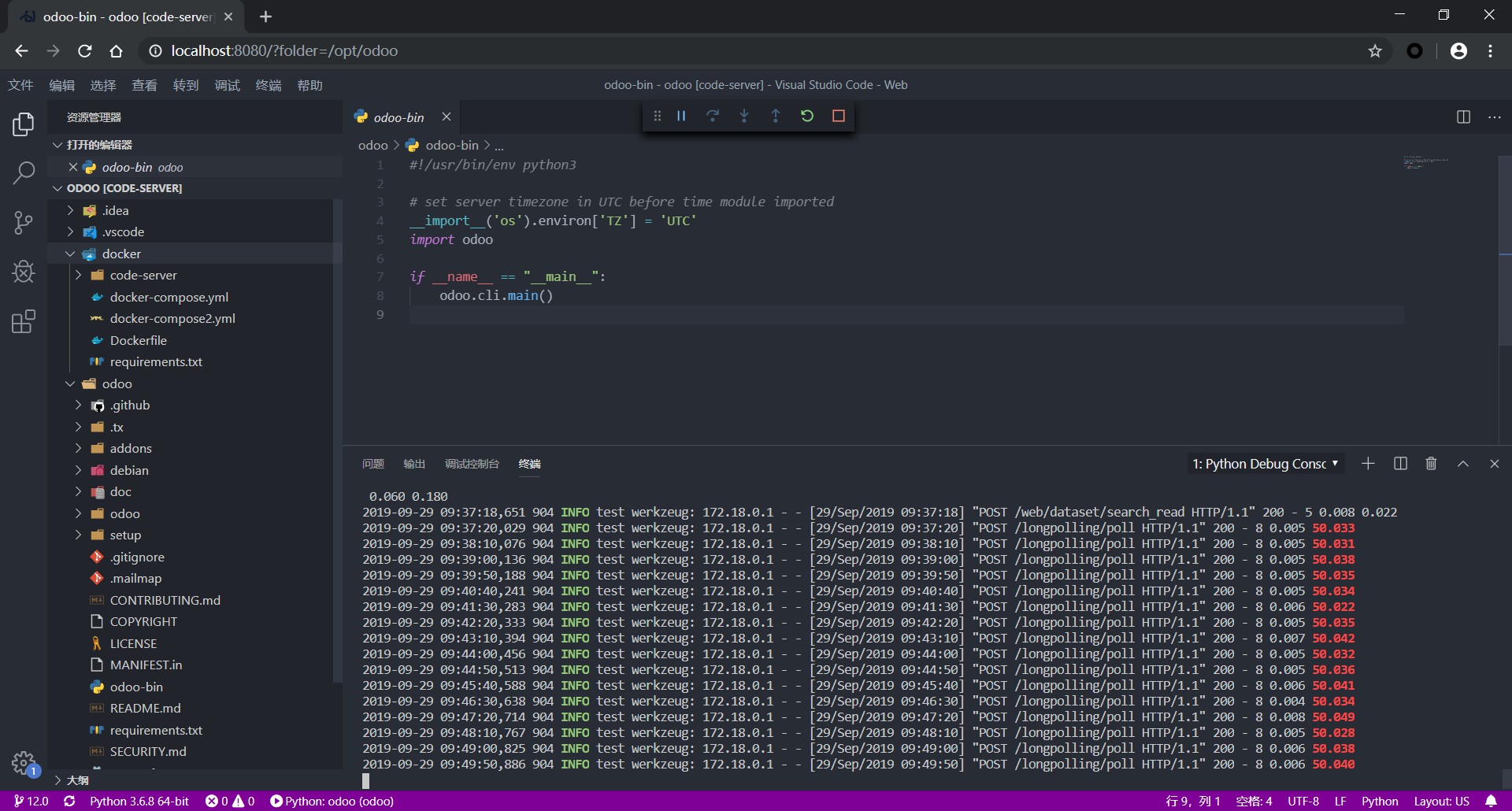Click the Step Out debug button
1512x811 pixels.
(776, 116)
